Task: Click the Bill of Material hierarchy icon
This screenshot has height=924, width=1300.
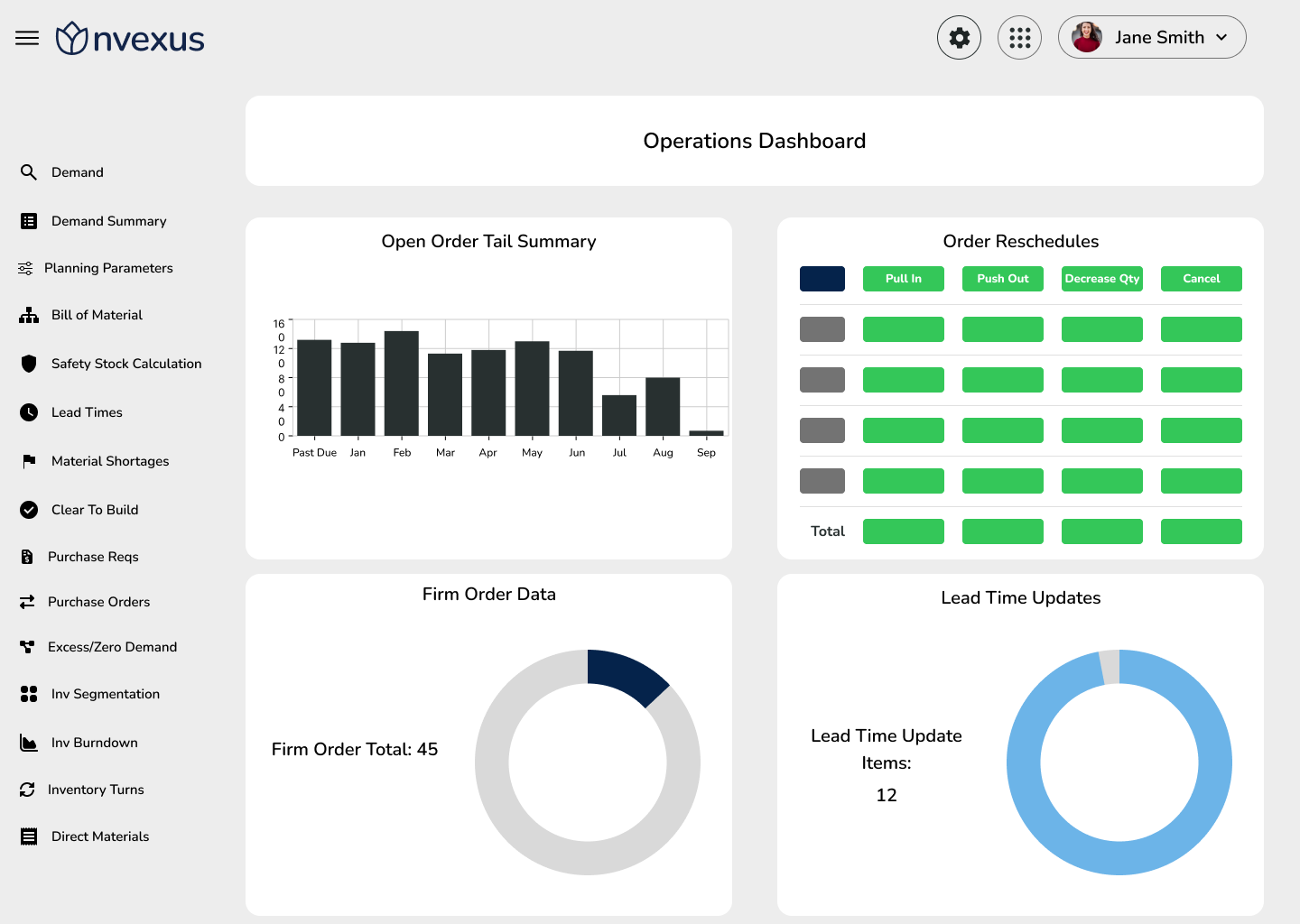Action: pyautogui.click(x=29, y=315)
